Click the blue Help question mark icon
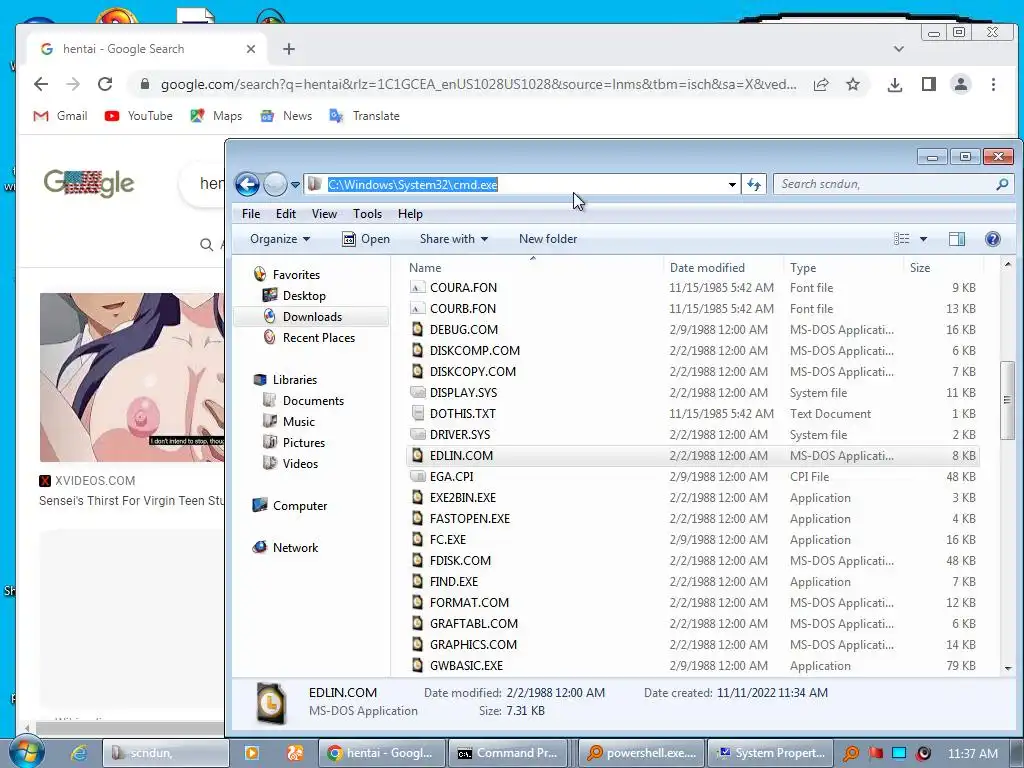 (993, 239)
